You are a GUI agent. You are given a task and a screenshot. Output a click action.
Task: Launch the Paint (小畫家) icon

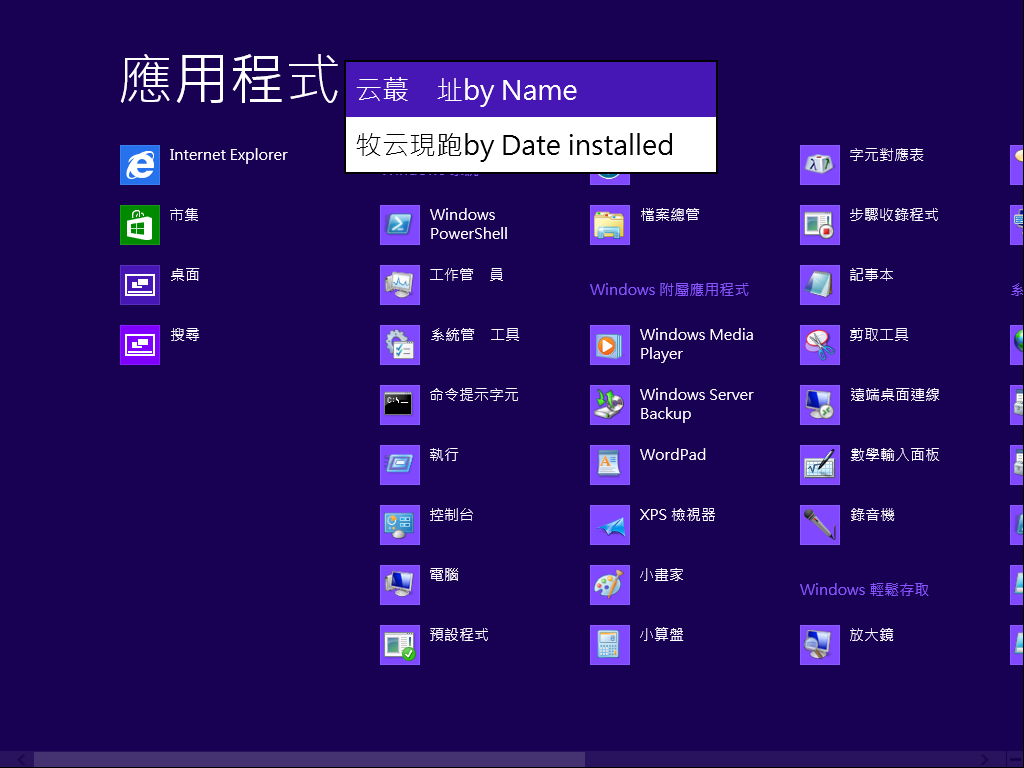pyautogui.click(x=610, y=585)
